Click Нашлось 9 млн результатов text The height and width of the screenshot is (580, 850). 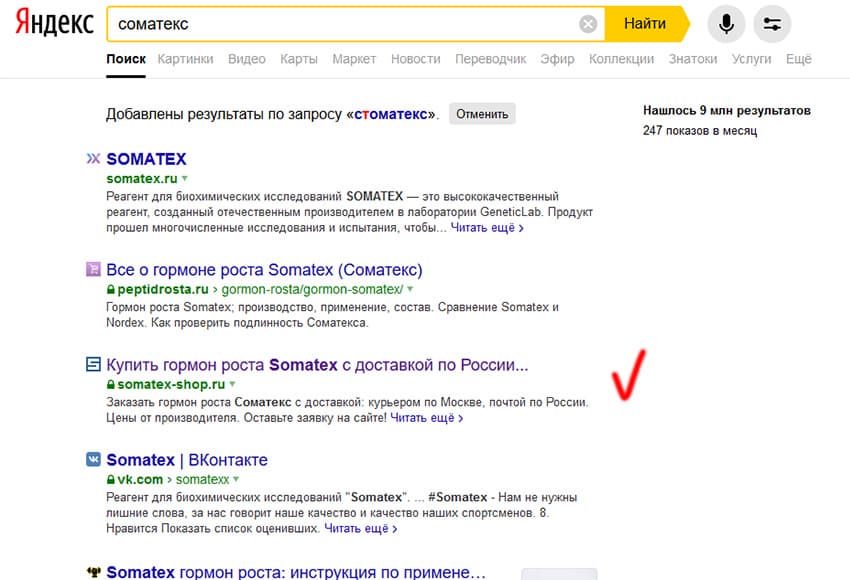727,111
